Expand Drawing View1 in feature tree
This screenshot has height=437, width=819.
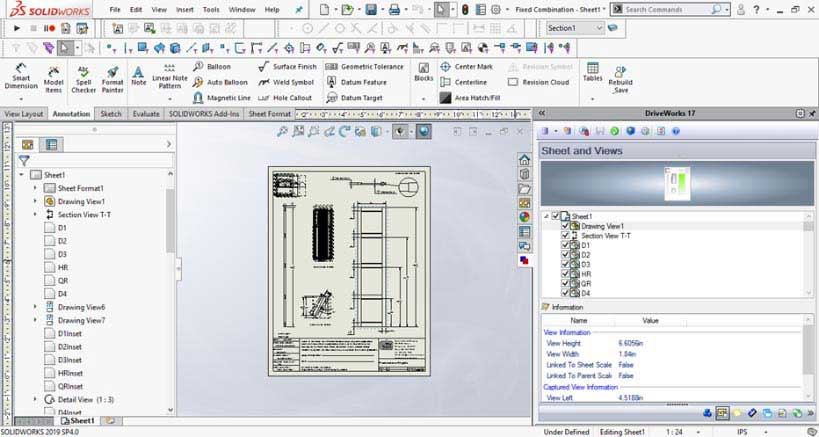coord(35,201)
